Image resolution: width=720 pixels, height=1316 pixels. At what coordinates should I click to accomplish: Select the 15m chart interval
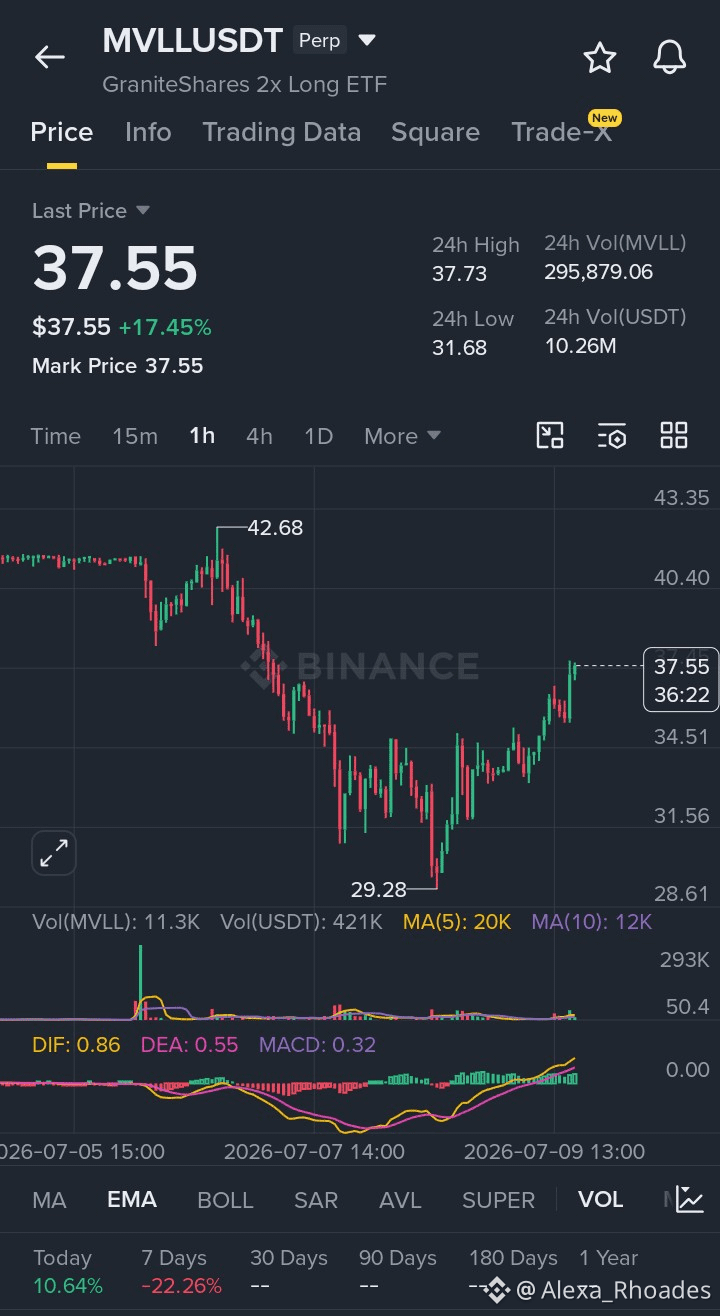pyautogui.click(x=135, y=436)
